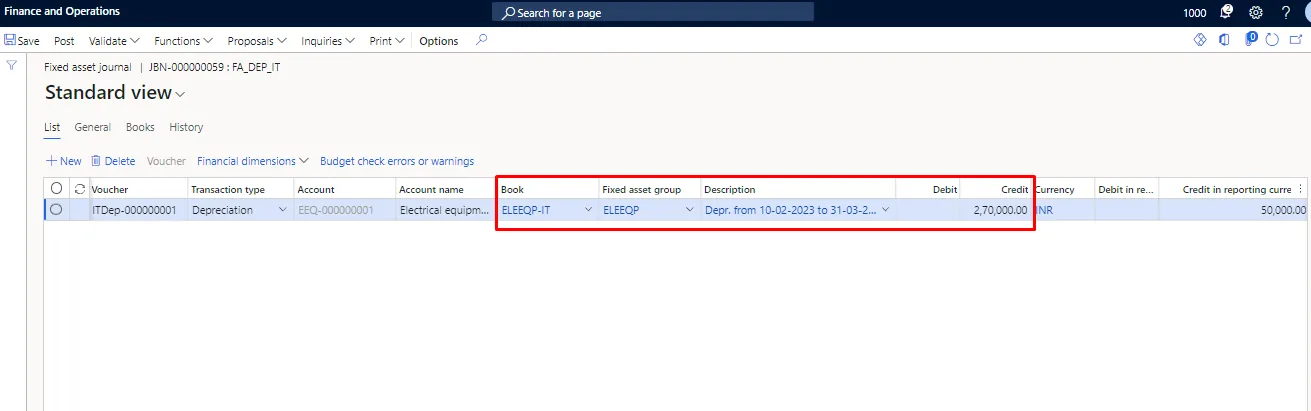Click the Finance and Operations title

62,12
